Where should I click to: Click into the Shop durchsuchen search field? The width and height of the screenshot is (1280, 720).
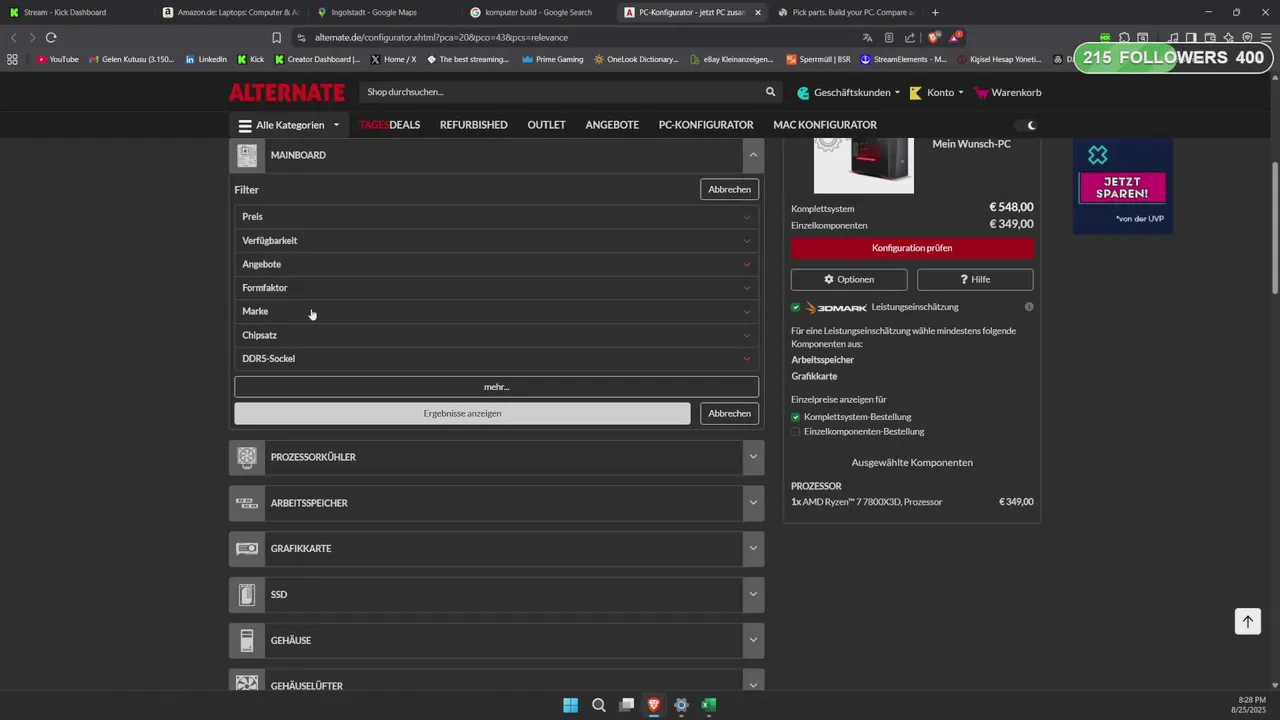(560, 92)
